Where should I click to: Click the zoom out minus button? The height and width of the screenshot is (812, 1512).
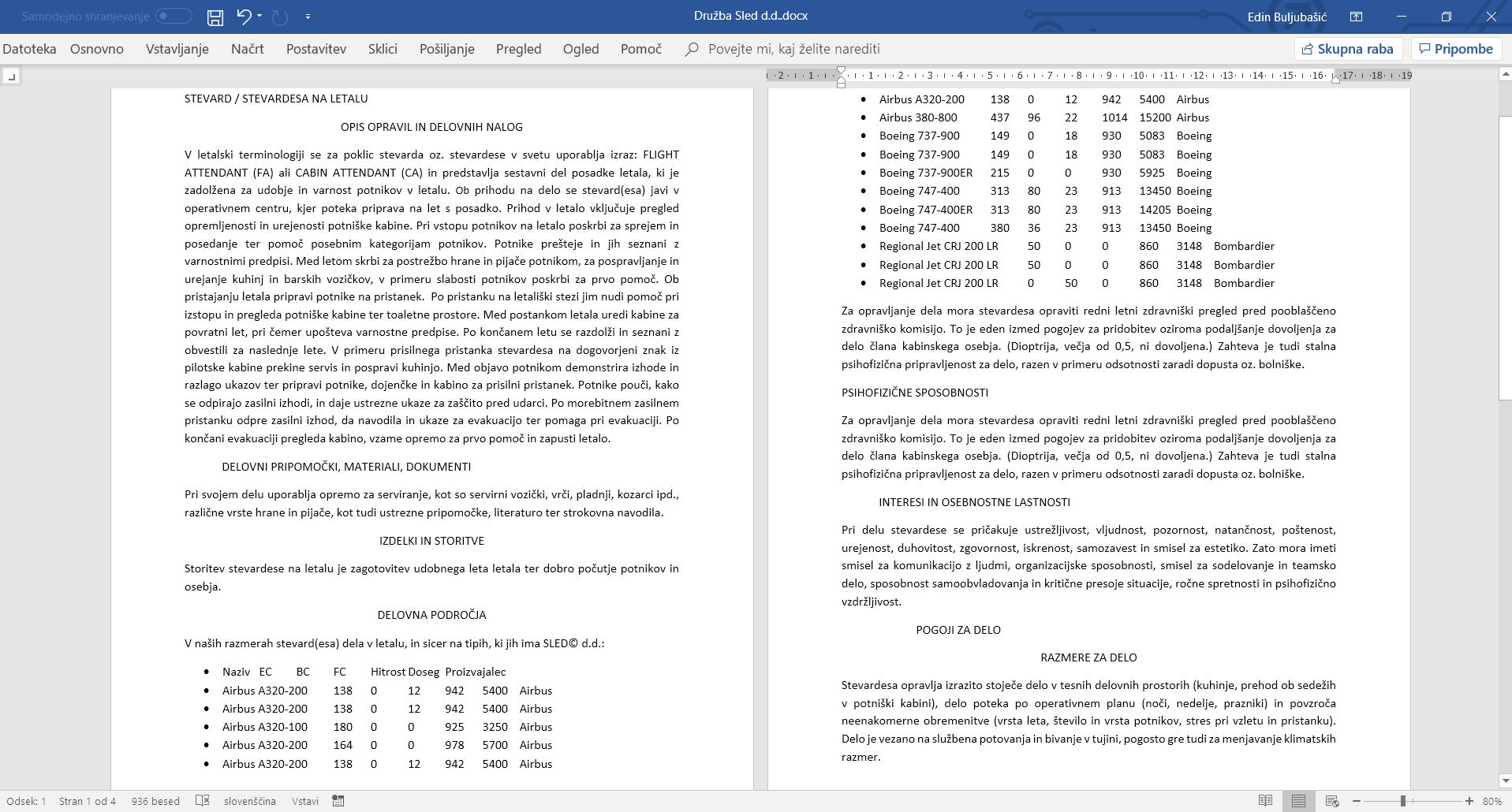(x=1357, y=801)
